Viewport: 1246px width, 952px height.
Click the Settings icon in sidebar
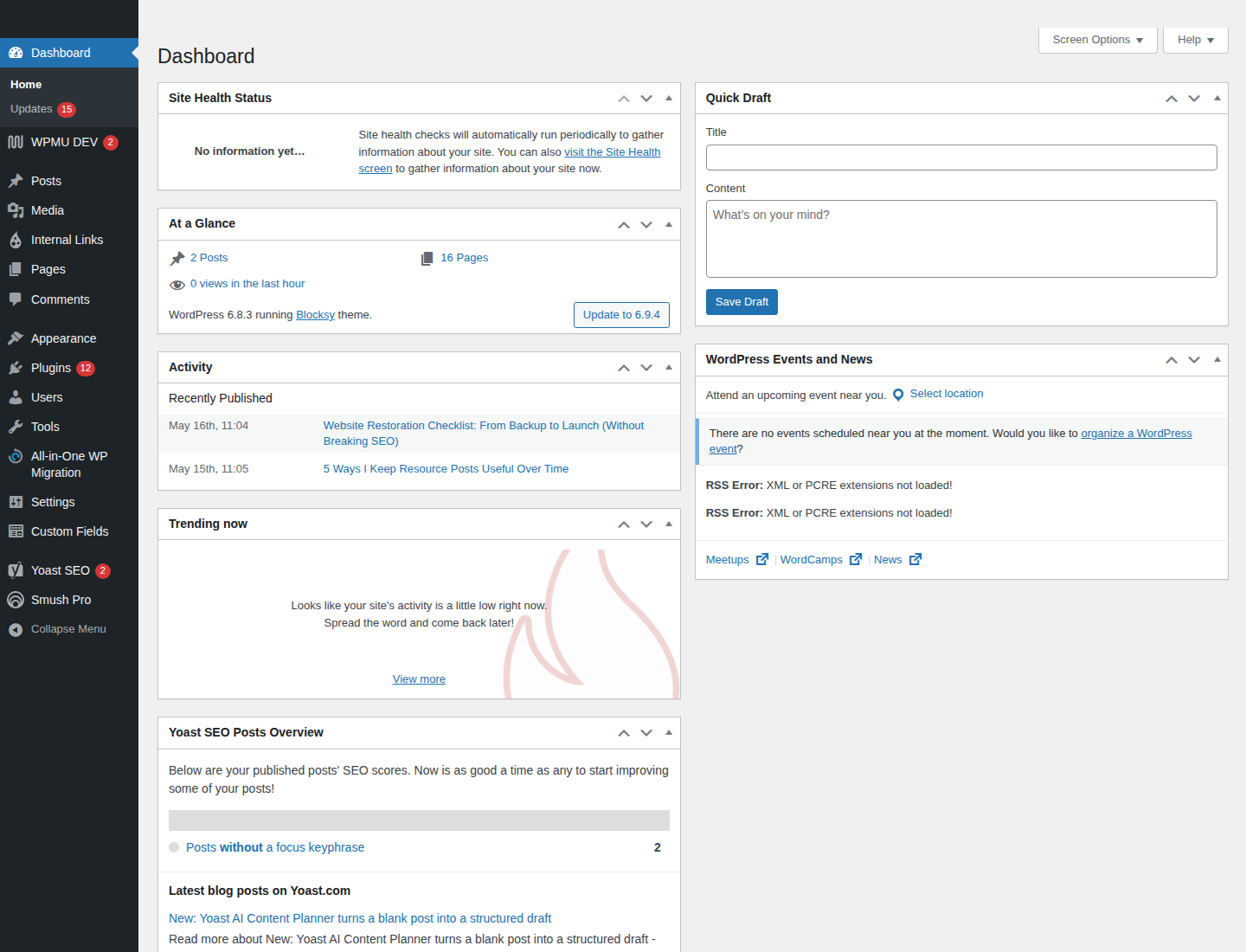click(16, 502)
